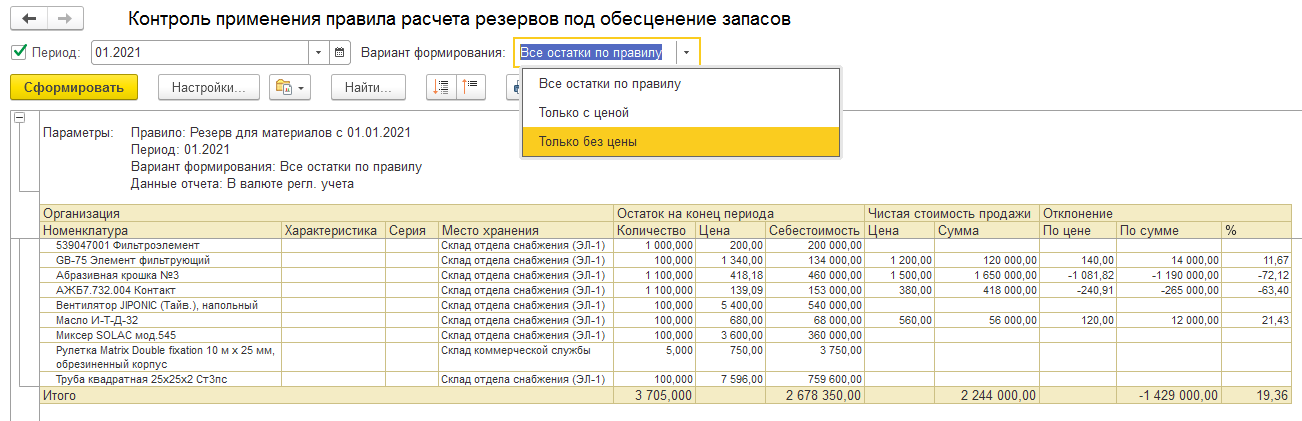This screenshot has width=1302, height=421.
Task: Click the Вариант формирования text field
Action: (595, 52)
